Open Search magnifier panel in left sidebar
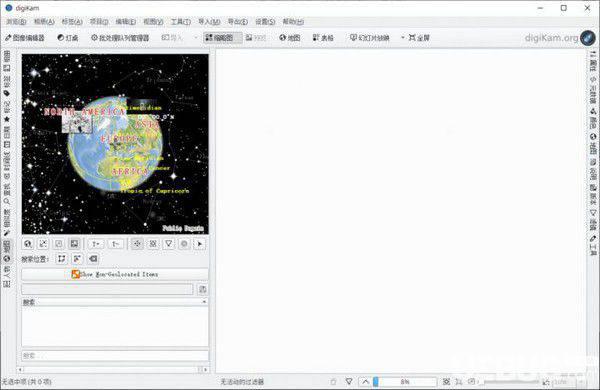 (7, 194)
